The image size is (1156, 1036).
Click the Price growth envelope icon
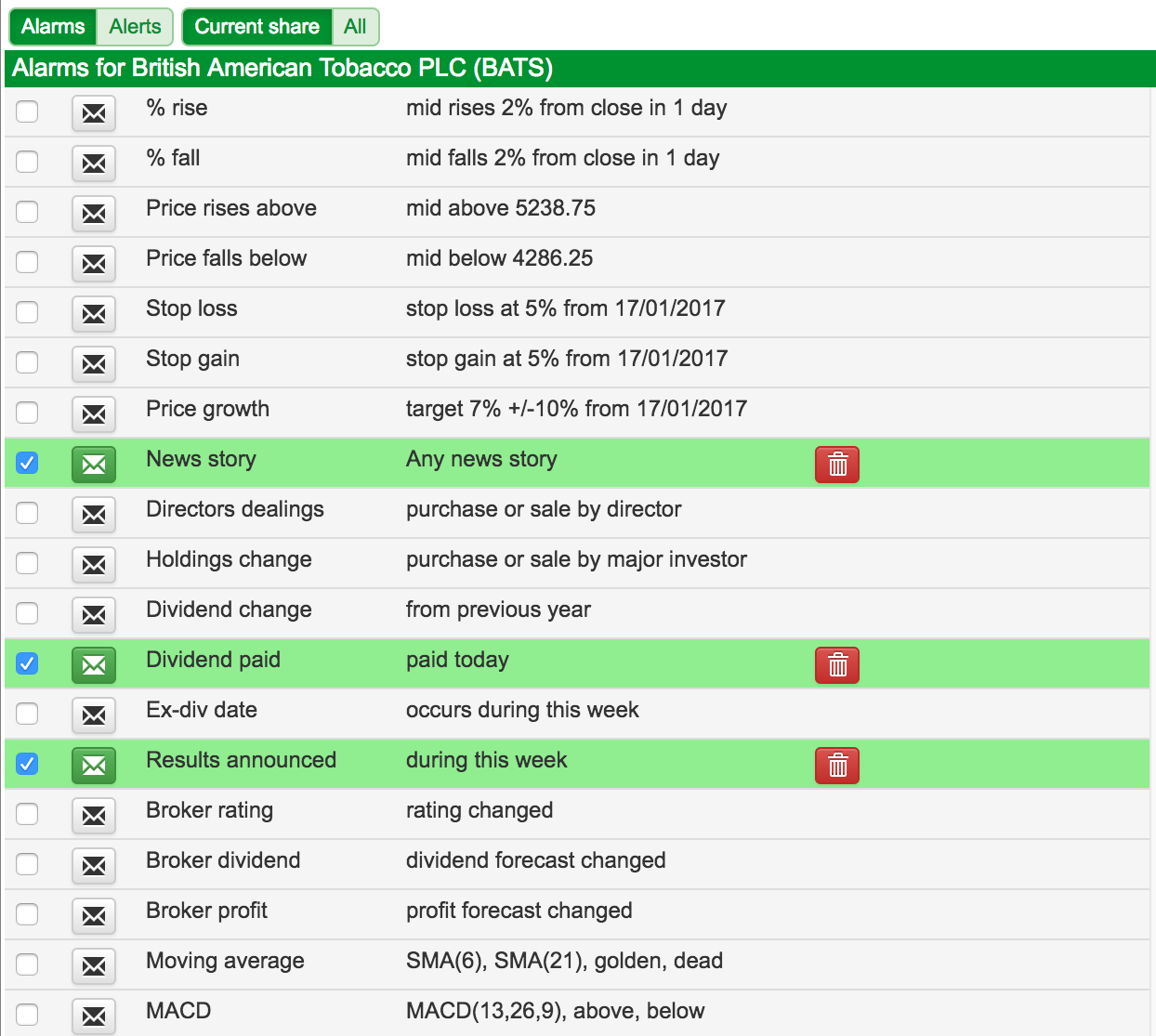coord(94,414)
